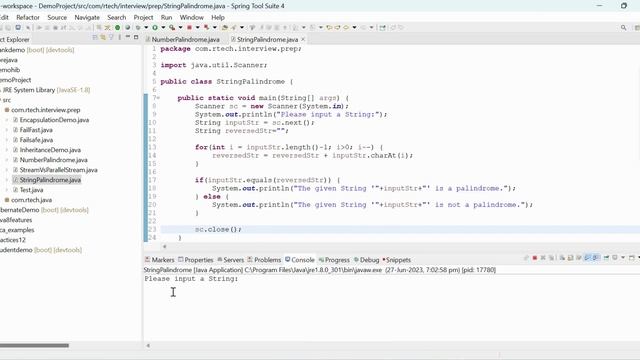Open the Project Explorer view menu
This screenshot has height=360, width=640.
(120, 38)
